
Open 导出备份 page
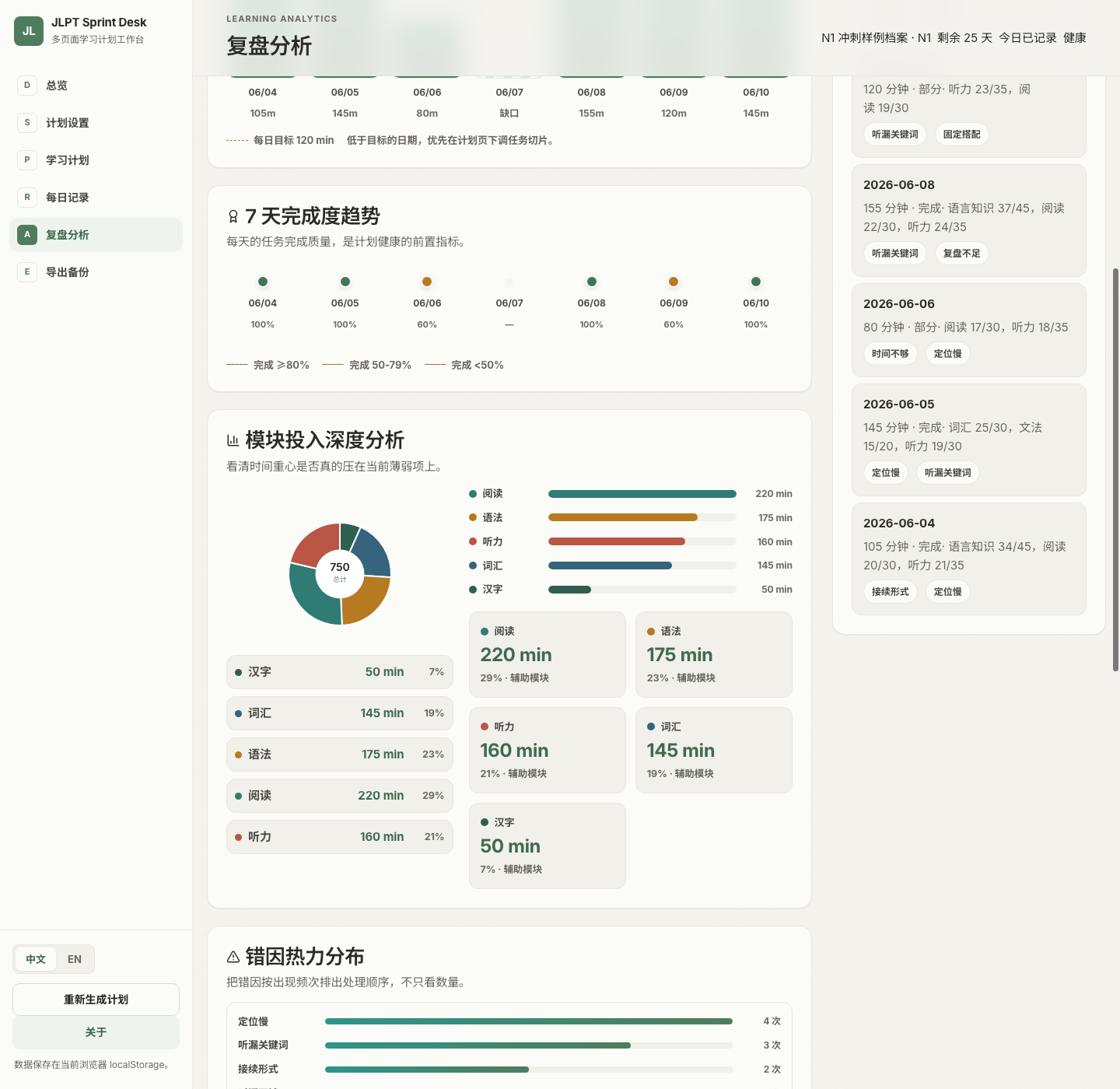(x=96, y=272)
